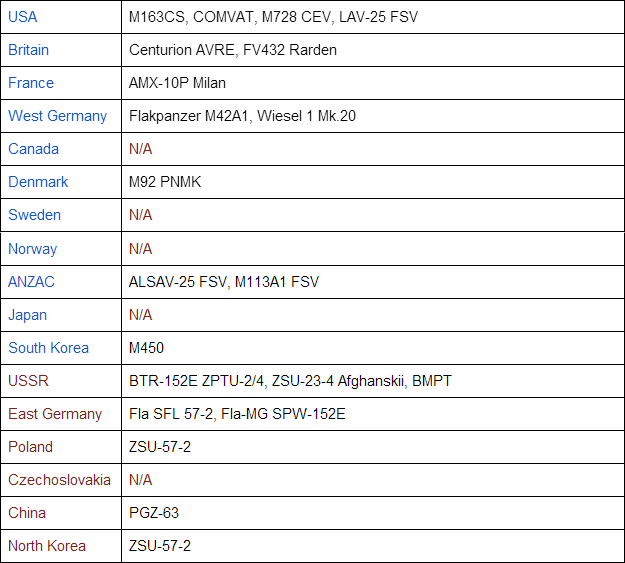625x563 pixels.
Task: Click 'ZSU-57-2' in the North Korea row
Action: [x=160, y=546]
